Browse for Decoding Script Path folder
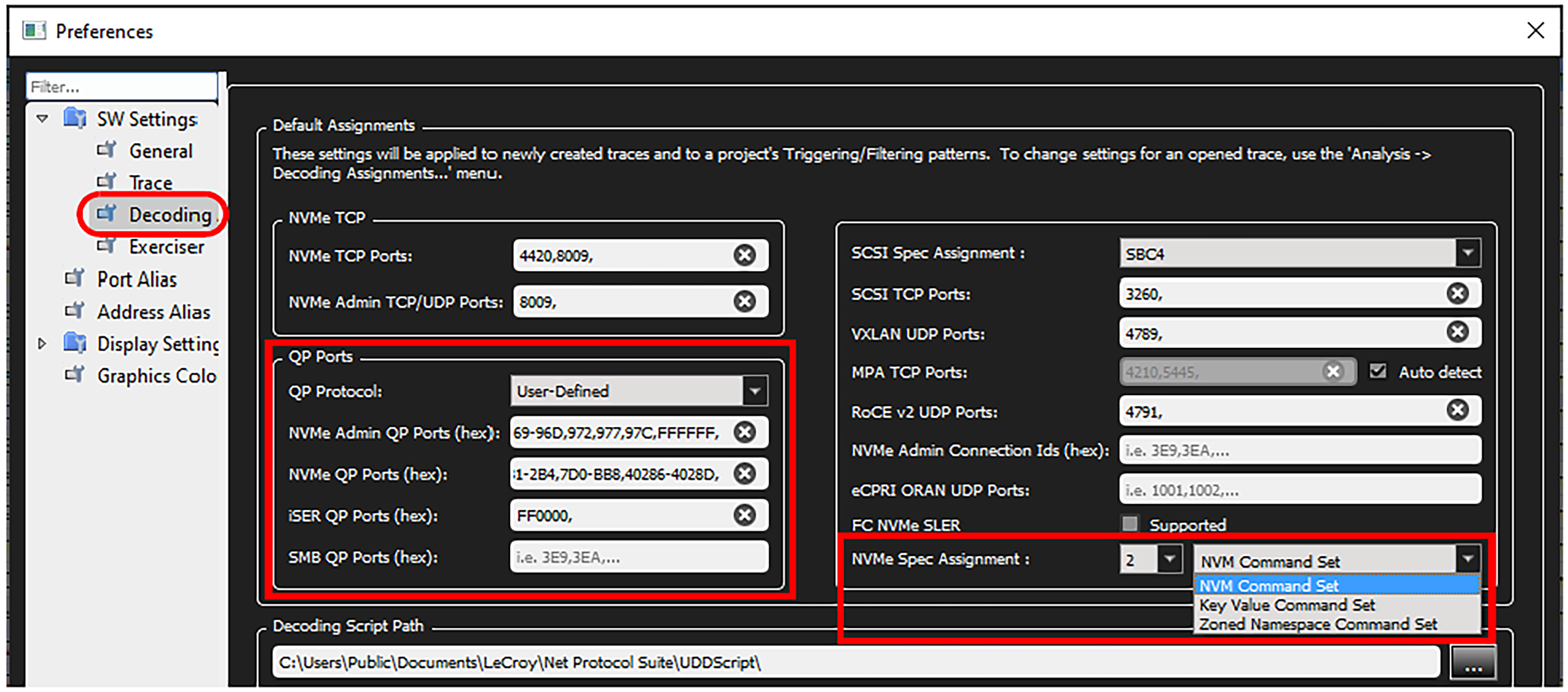This screenshot has height=692, width=1568. (x=1473, y=662)
